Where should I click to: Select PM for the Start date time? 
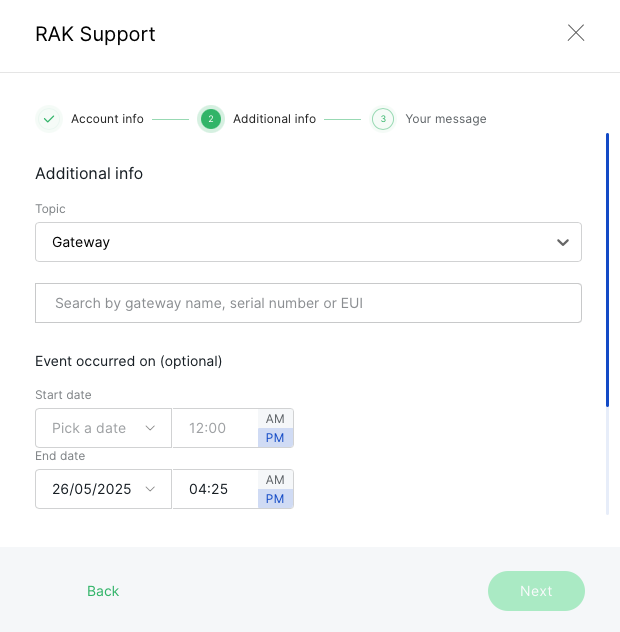pos(275,438)
